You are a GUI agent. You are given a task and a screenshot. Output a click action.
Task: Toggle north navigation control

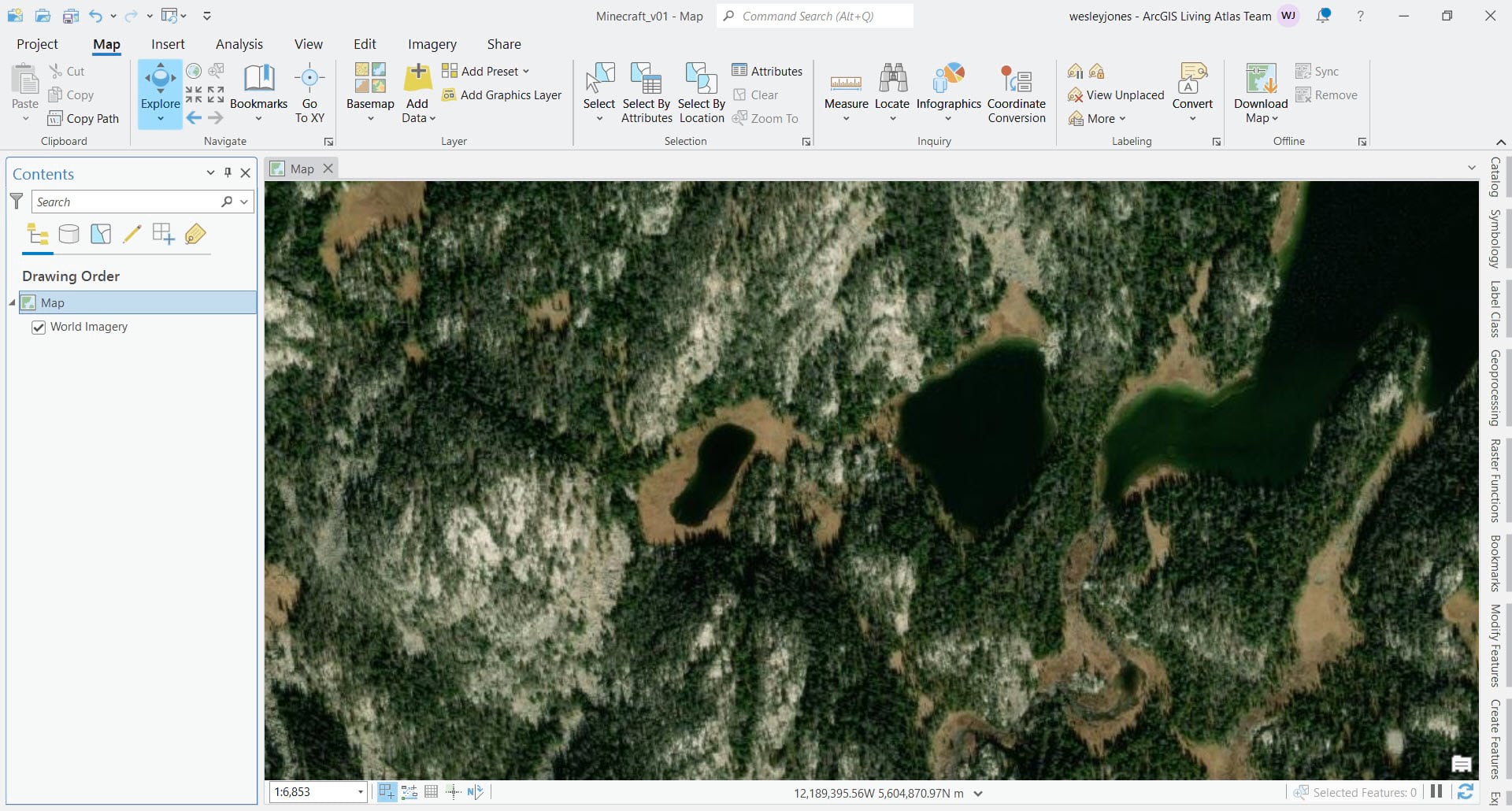click(475, 792)
